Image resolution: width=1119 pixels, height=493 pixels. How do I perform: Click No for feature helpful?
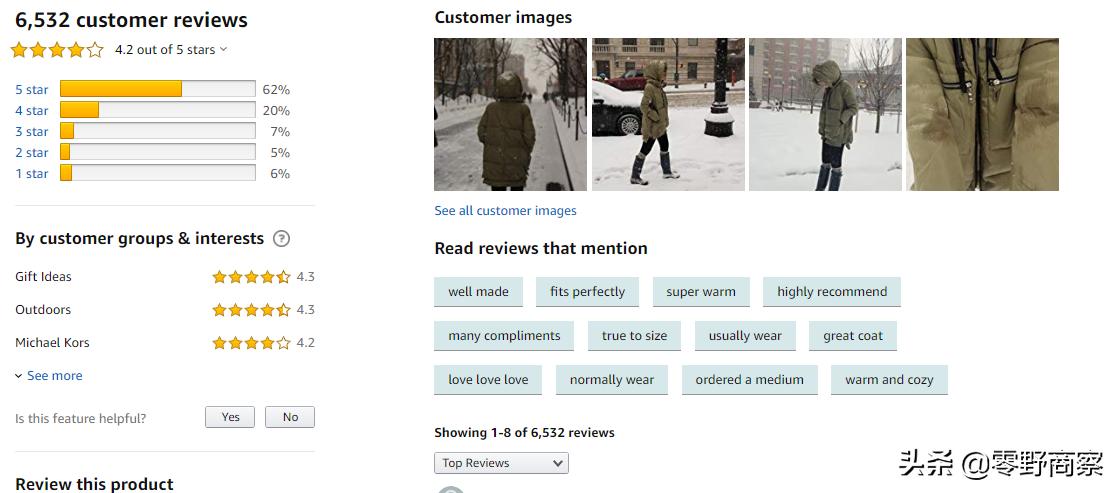(290, 417)
